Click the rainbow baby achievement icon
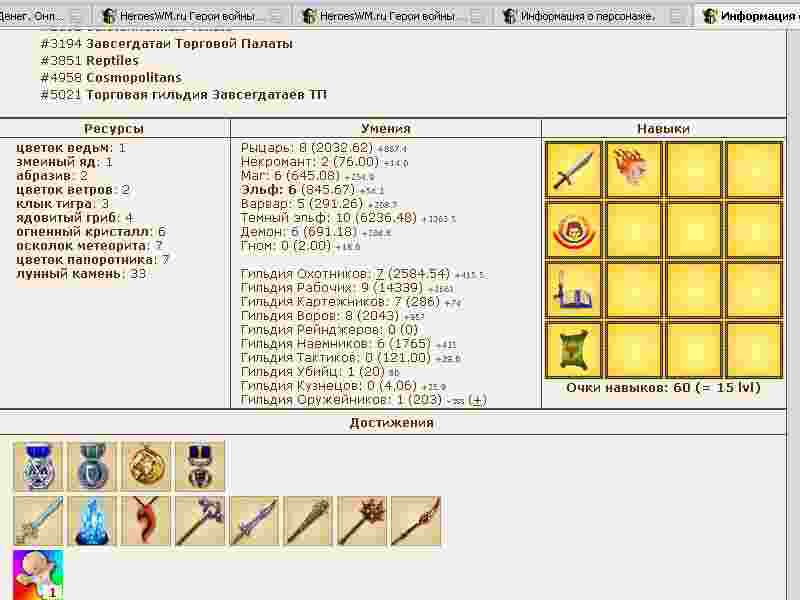The width and height of the screenshot is (800, 600). [38, 574]
